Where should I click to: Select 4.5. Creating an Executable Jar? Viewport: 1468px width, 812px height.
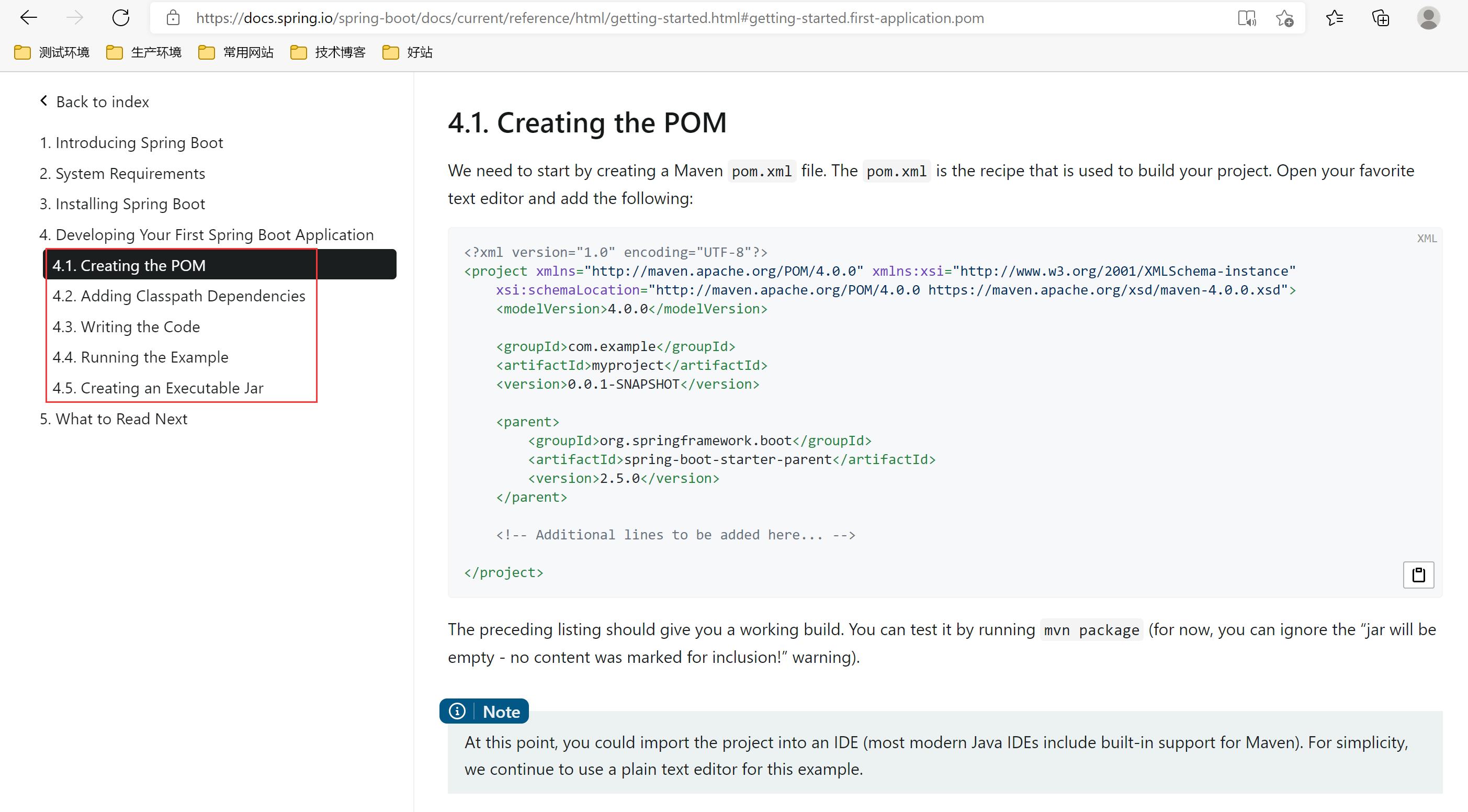(158, 388)
